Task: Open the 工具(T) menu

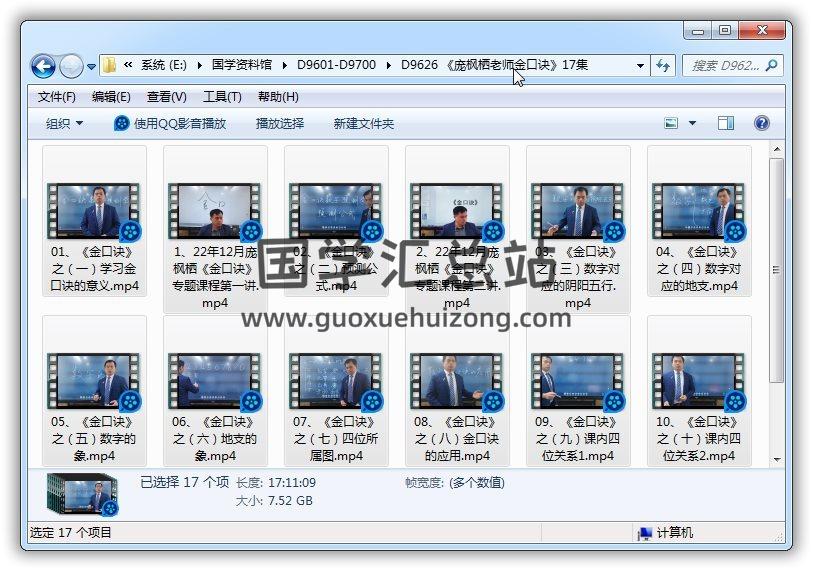Action: coord(222,97)
